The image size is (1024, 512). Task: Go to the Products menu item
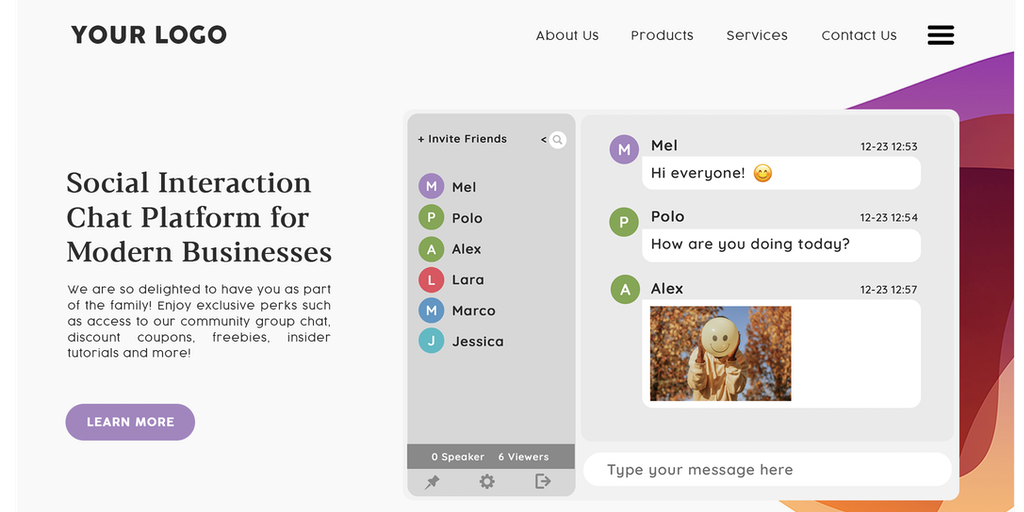pyautogui.click(x=662, y=35)
